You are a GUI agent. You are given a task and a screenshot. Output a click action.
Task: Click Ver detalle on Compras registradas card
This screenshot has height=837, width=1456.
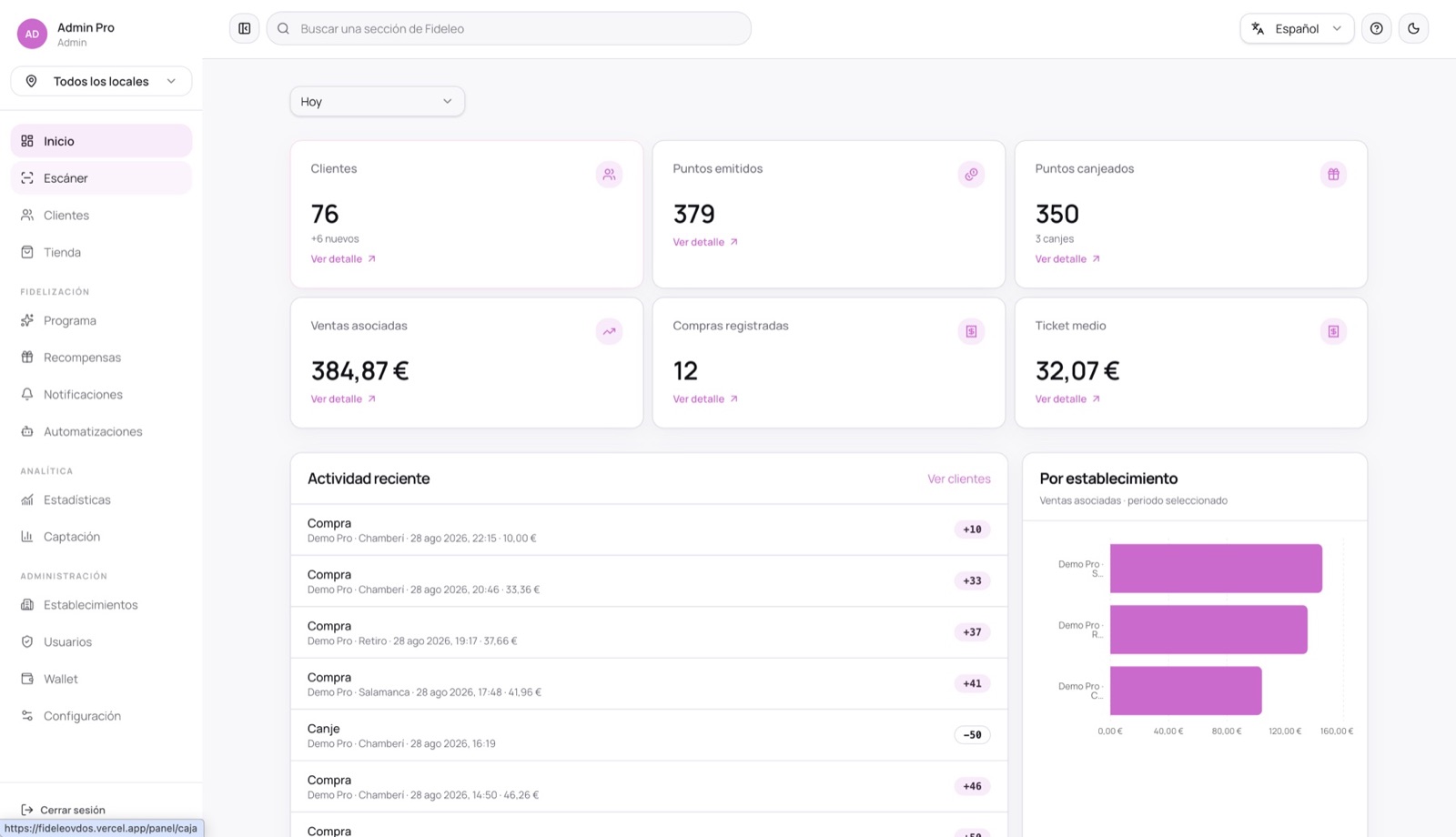pyautogui.click(x=705, y=399)
